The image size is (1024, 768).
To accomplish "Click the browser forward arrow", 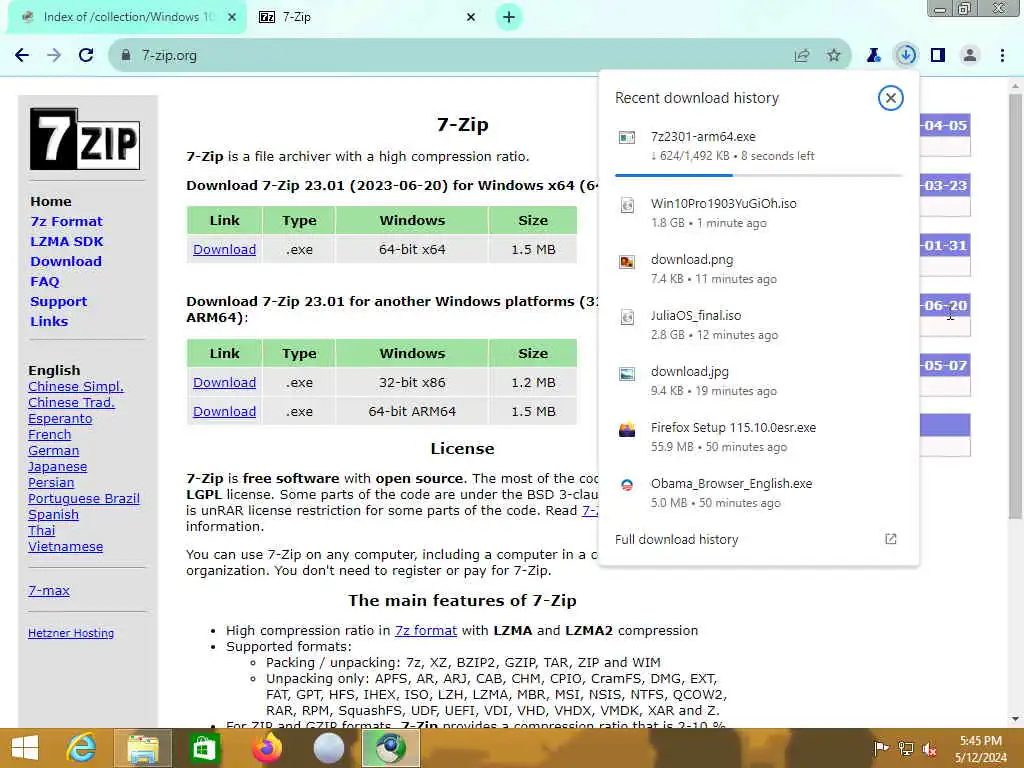I will (54, 56).
